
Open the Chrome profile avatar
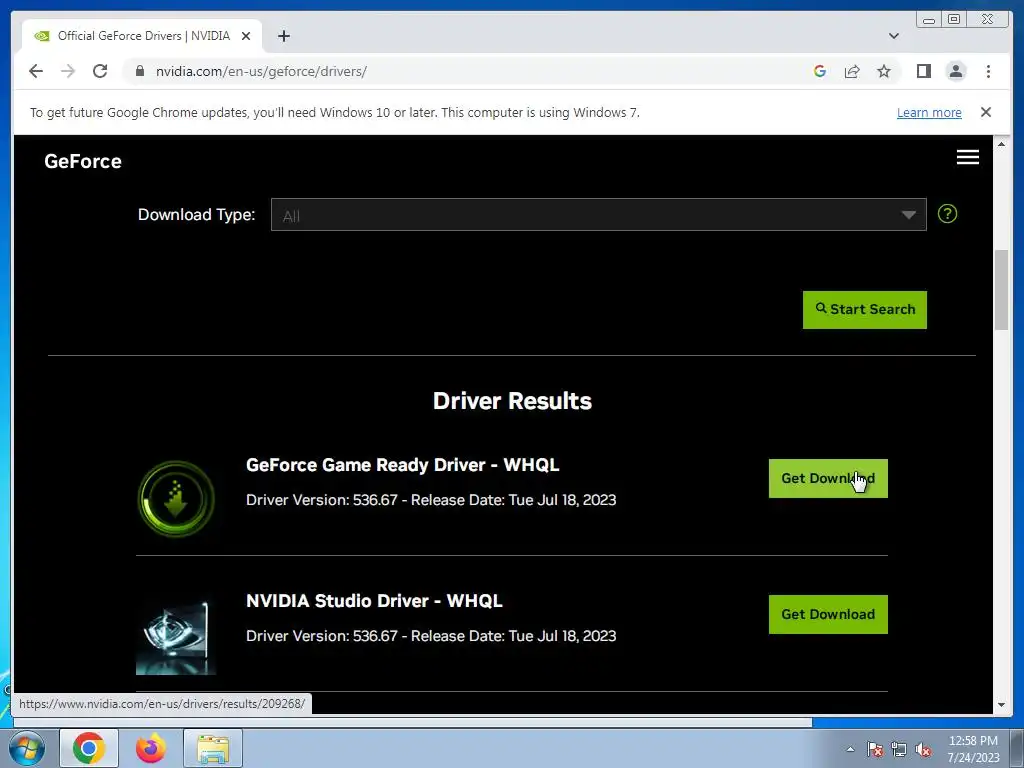[x=956, y=71]
